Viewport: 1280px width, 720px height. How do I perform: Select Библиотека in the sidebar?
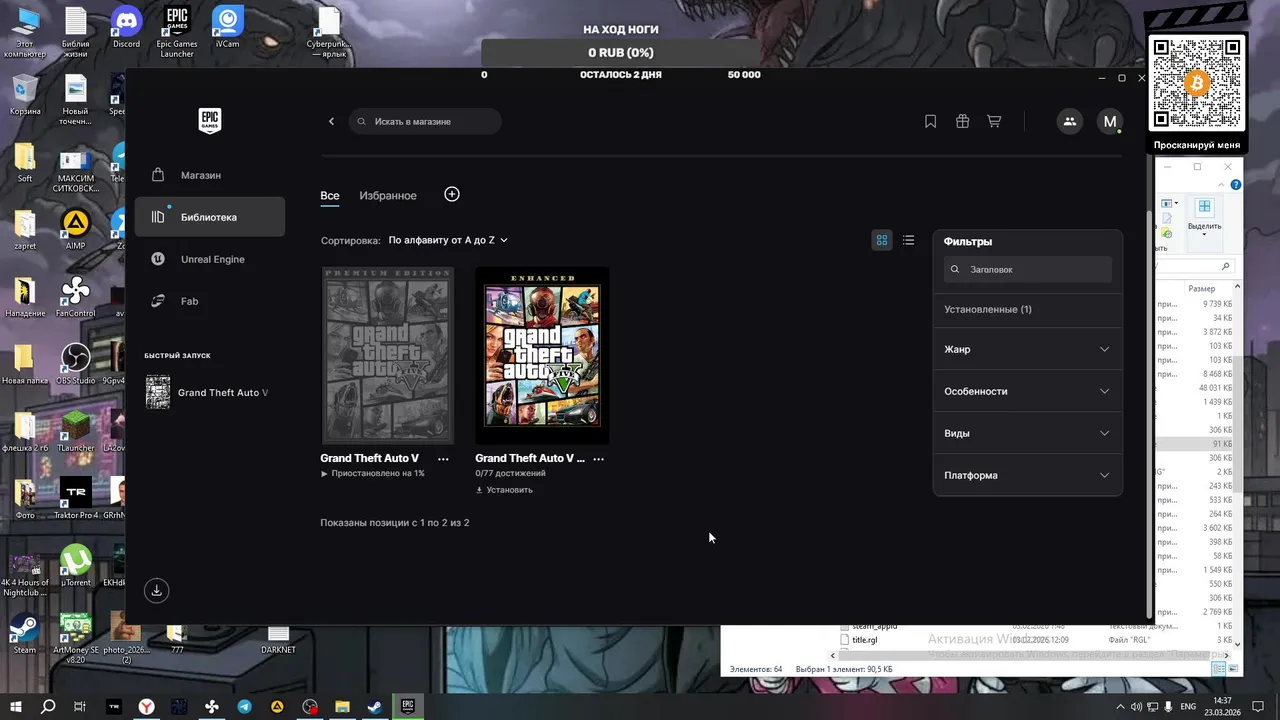coord(210,217)
